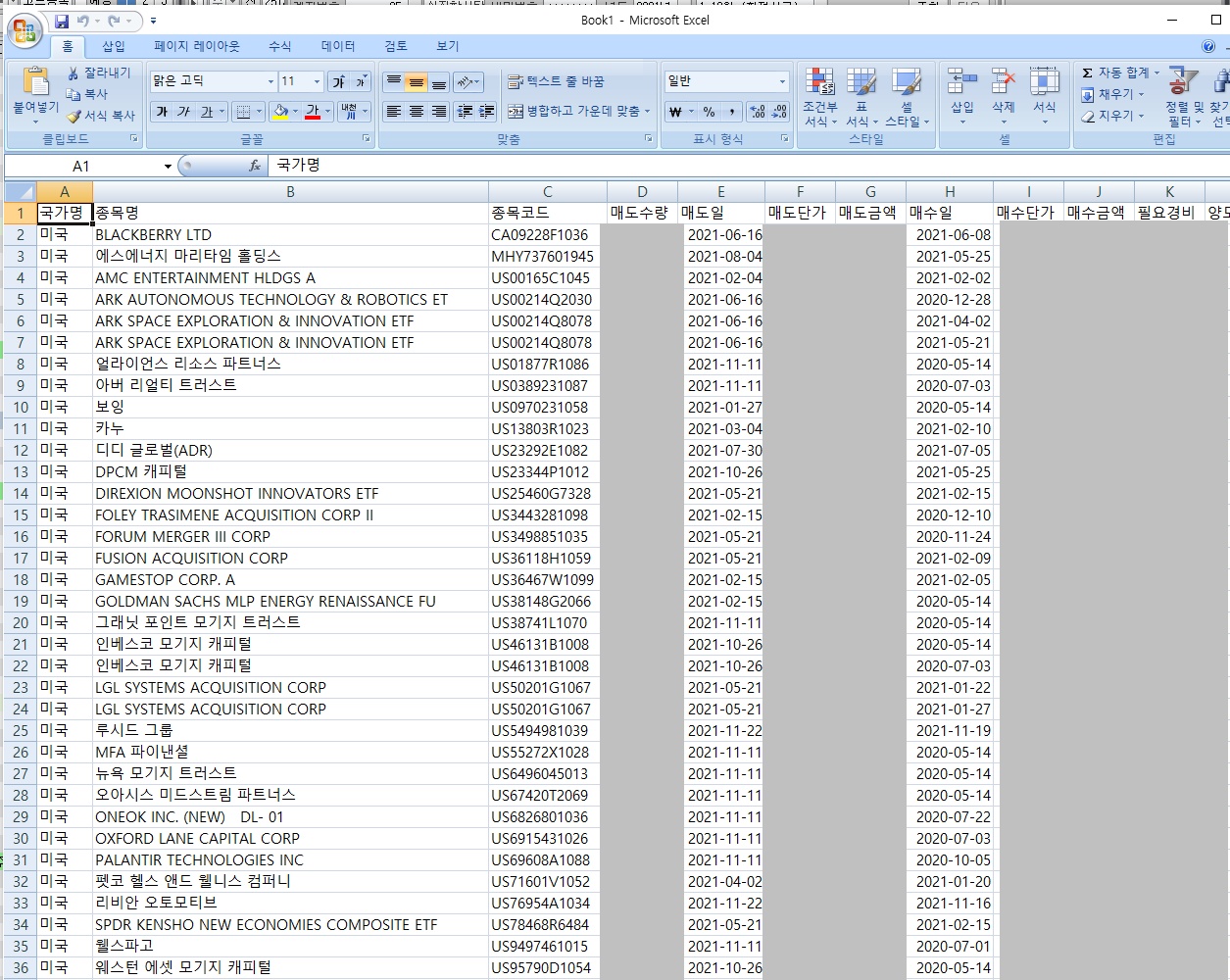
Task: Open the Office button menu
Action: pos(25,30)
